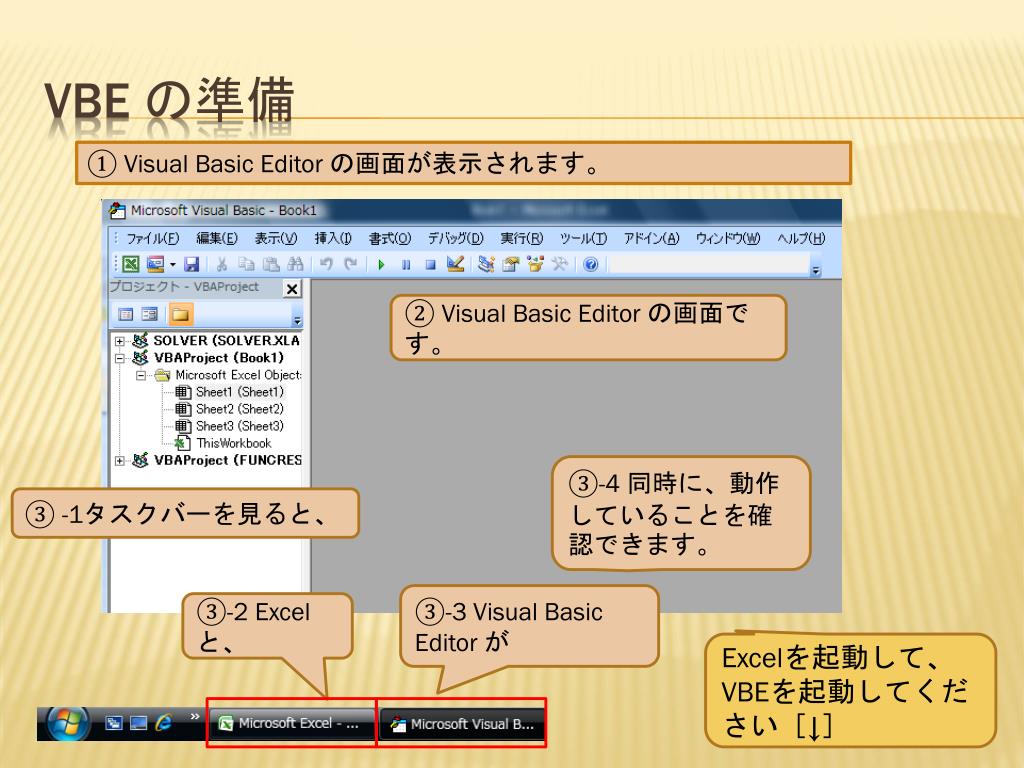Open the ツール(T) menu
Viewport: 1024px width, 768px height.
(583, 238)
